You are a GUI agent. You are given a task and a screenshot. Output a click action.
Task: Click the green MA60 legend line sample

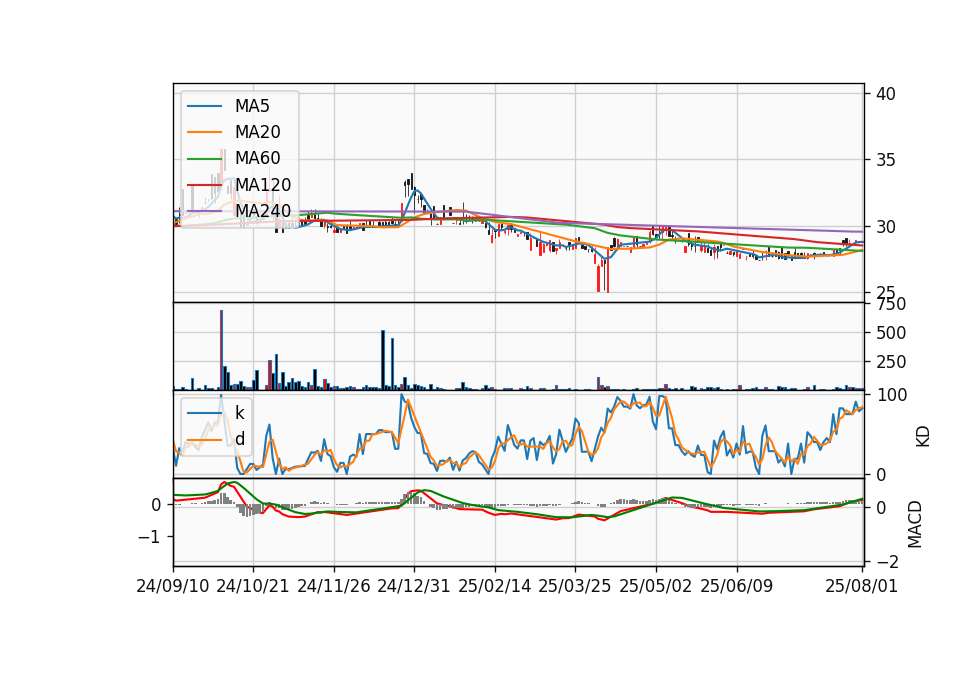coord(204,158)
